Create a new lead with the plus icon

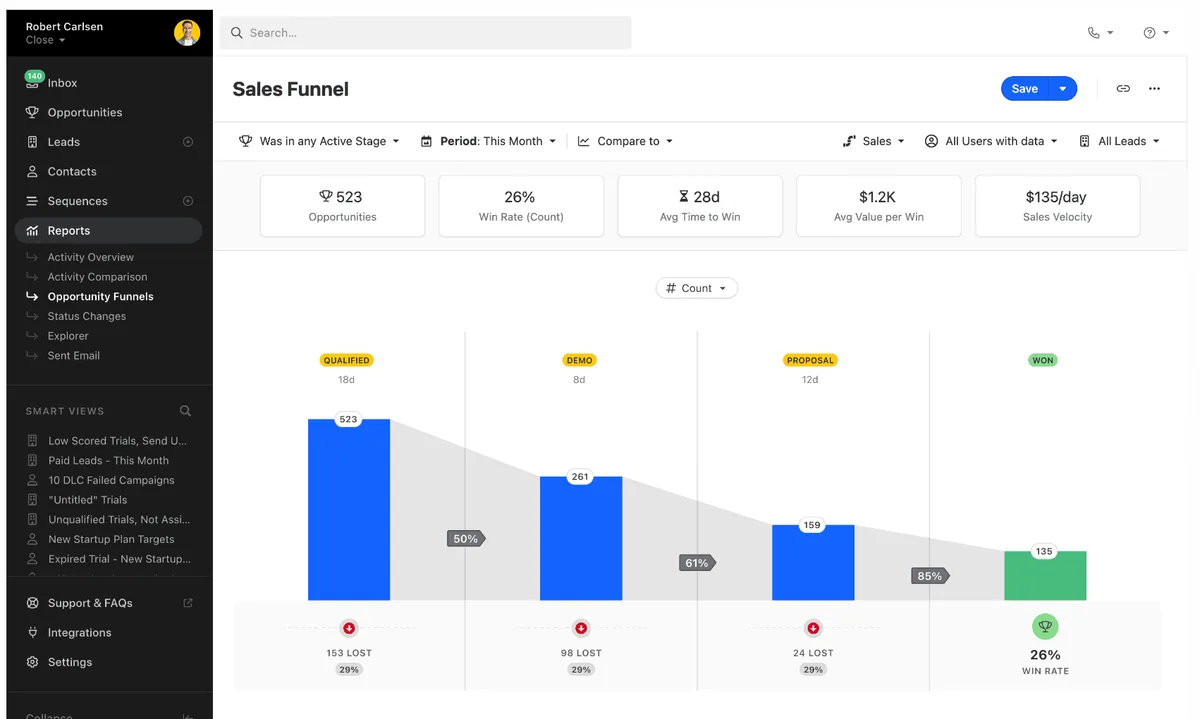coord(187,141)
